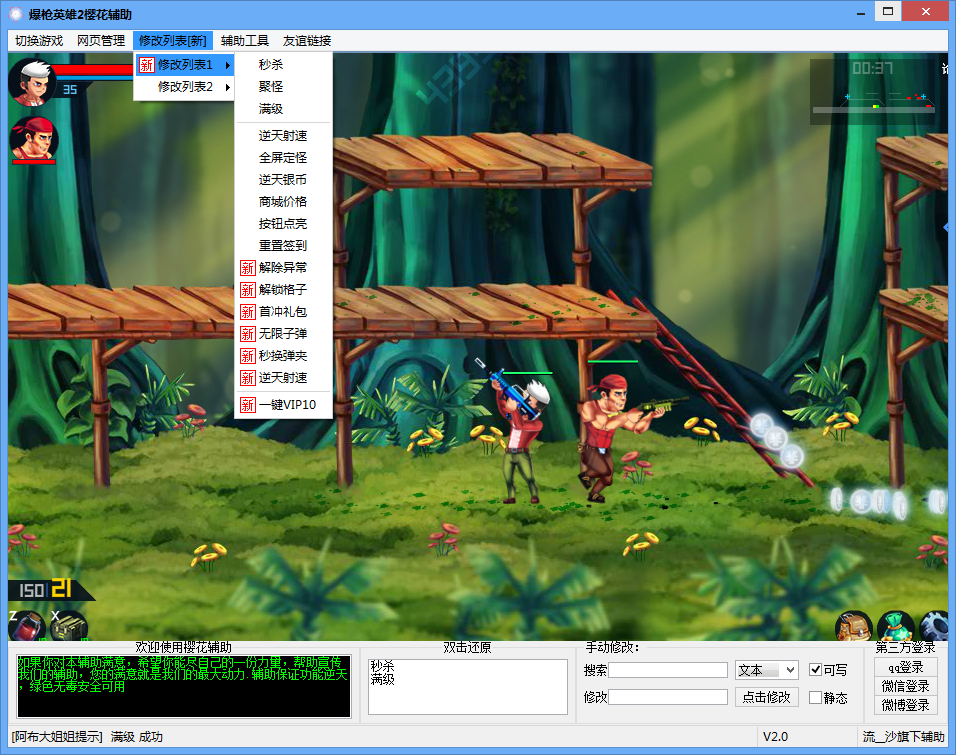This screenshot has width=956, height=755.
Task: Click the green gem shop icon
Action: pyautogui.click(x=896, y=626)
